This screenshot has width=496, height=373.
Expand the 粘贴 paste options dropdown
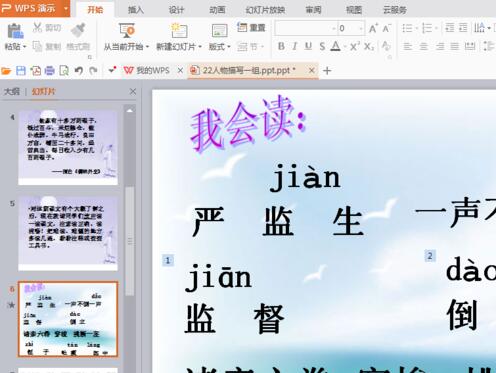coord(25,47)
